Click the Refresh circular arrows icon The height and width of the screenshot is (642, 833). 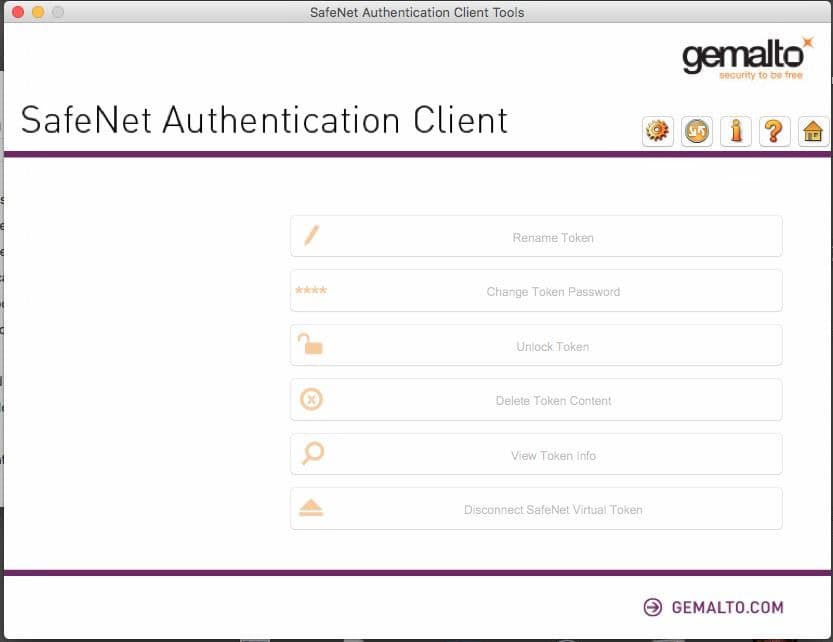coord(696,131)
